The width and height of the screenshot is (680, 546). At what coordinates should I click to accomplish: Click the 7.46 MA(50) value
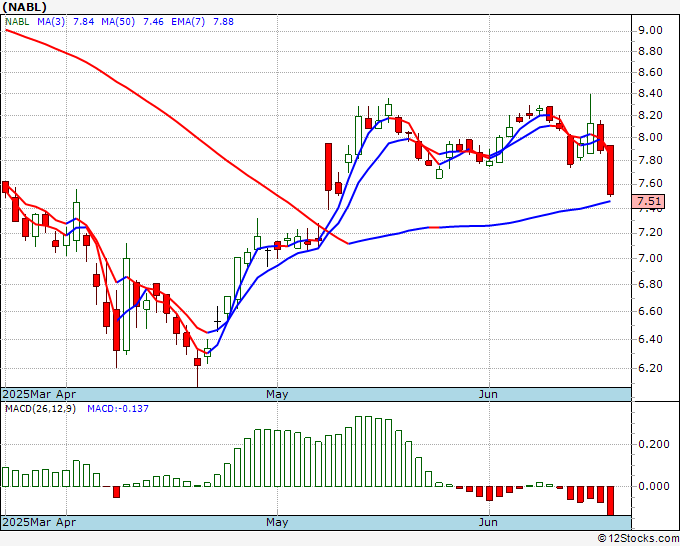pos(153,22)
